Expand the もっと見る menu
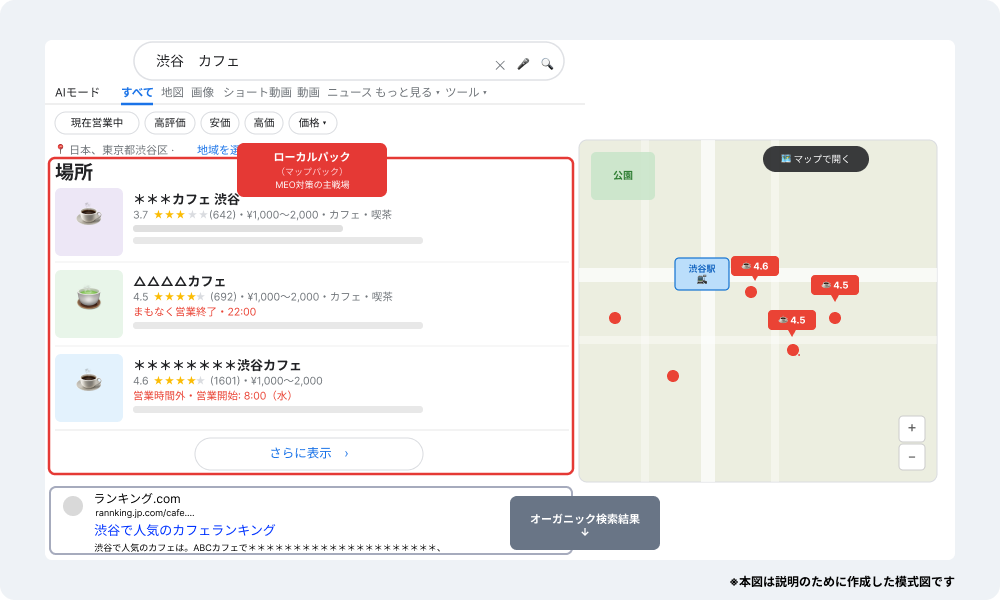The width and height of the screenshot is (1000, 600). pos(408,92)
